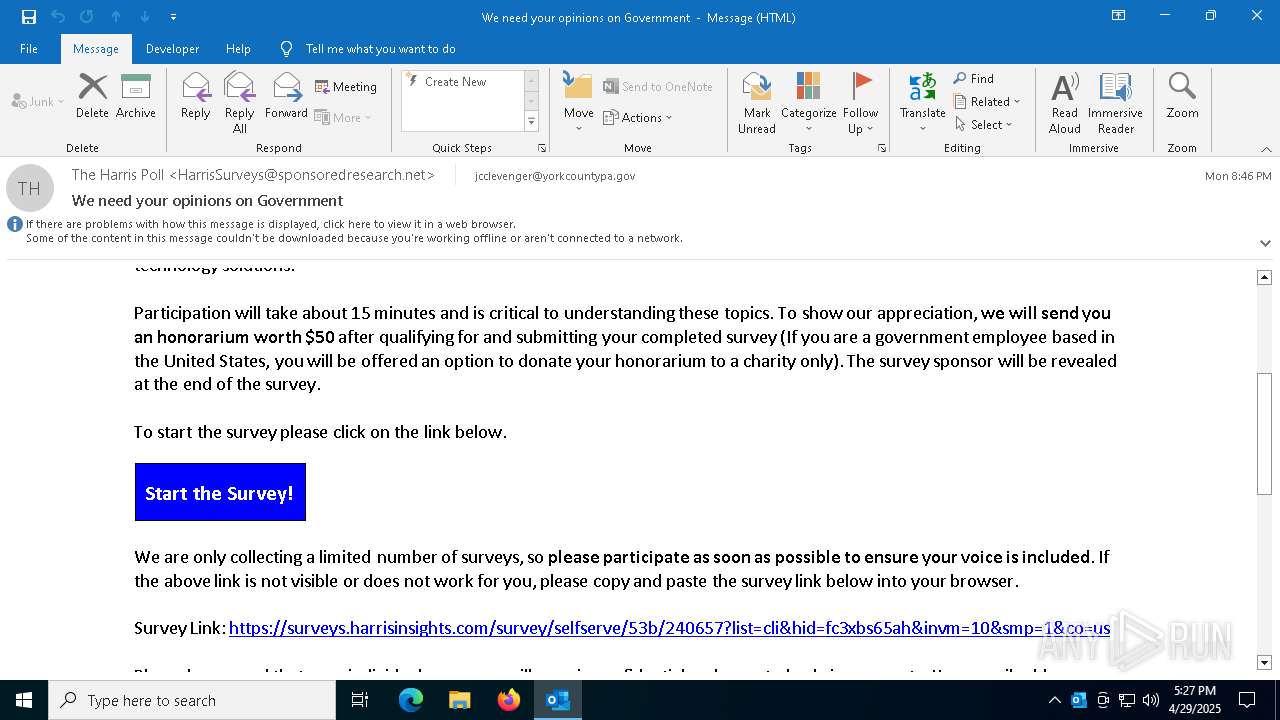
Task: Open the Junk dropdown
Action: pos(38,102)
